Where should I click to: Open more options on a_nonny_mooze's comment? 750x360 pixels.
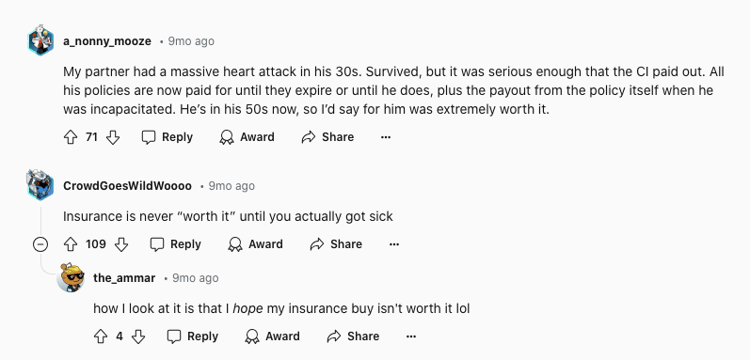tap(386, 138)
